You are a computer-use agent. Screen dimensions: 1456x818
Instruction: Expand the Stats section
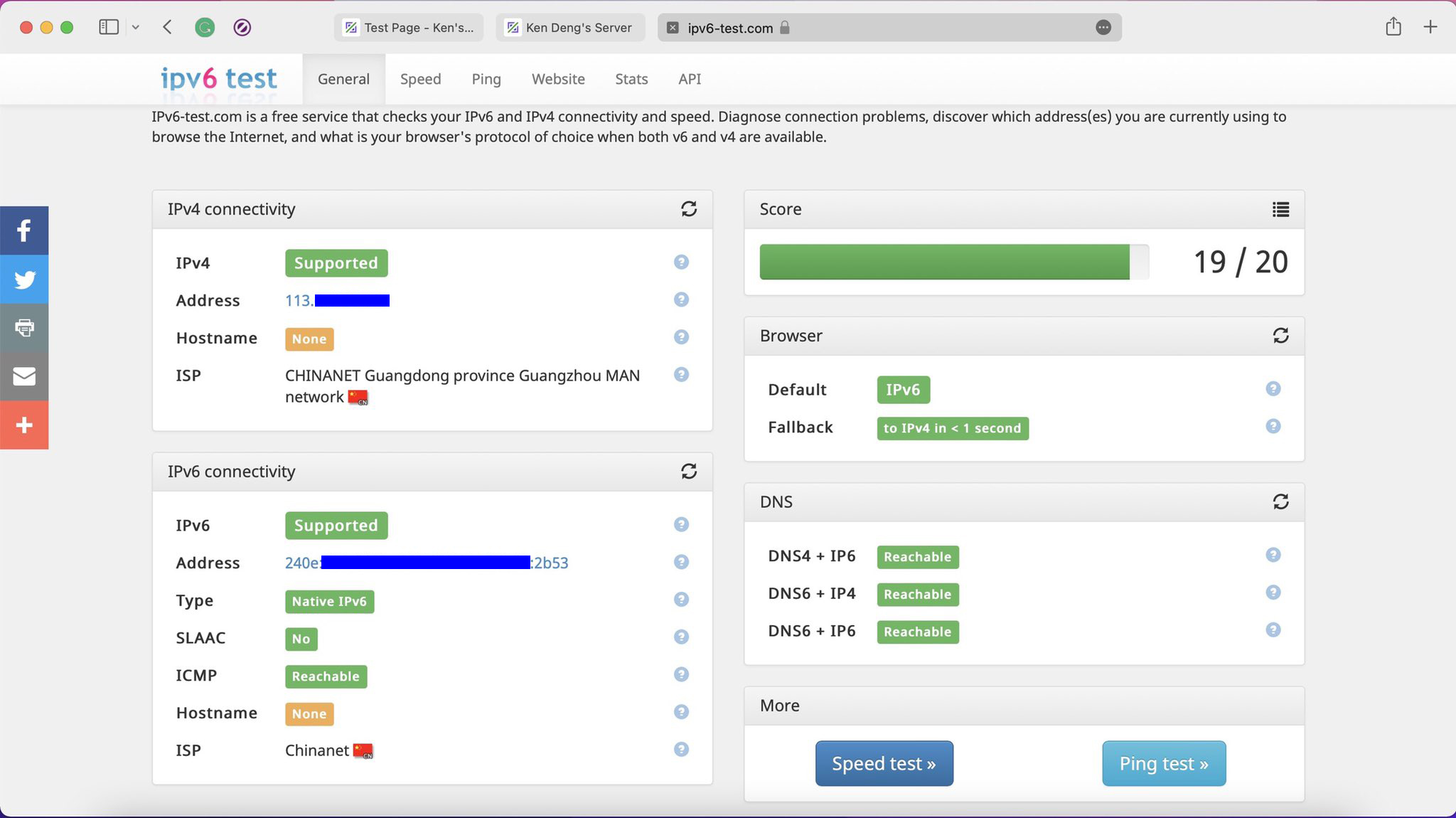click(631, 79)
